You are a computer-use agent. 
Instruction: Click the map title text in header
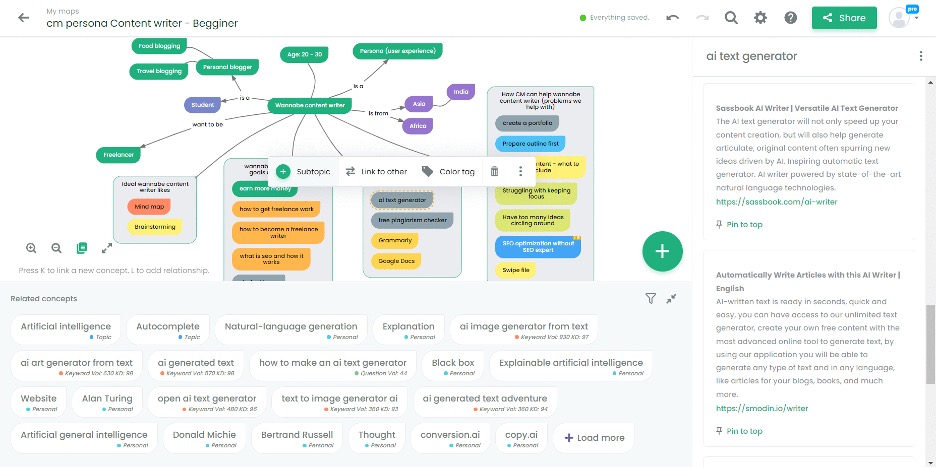point(142,24)
